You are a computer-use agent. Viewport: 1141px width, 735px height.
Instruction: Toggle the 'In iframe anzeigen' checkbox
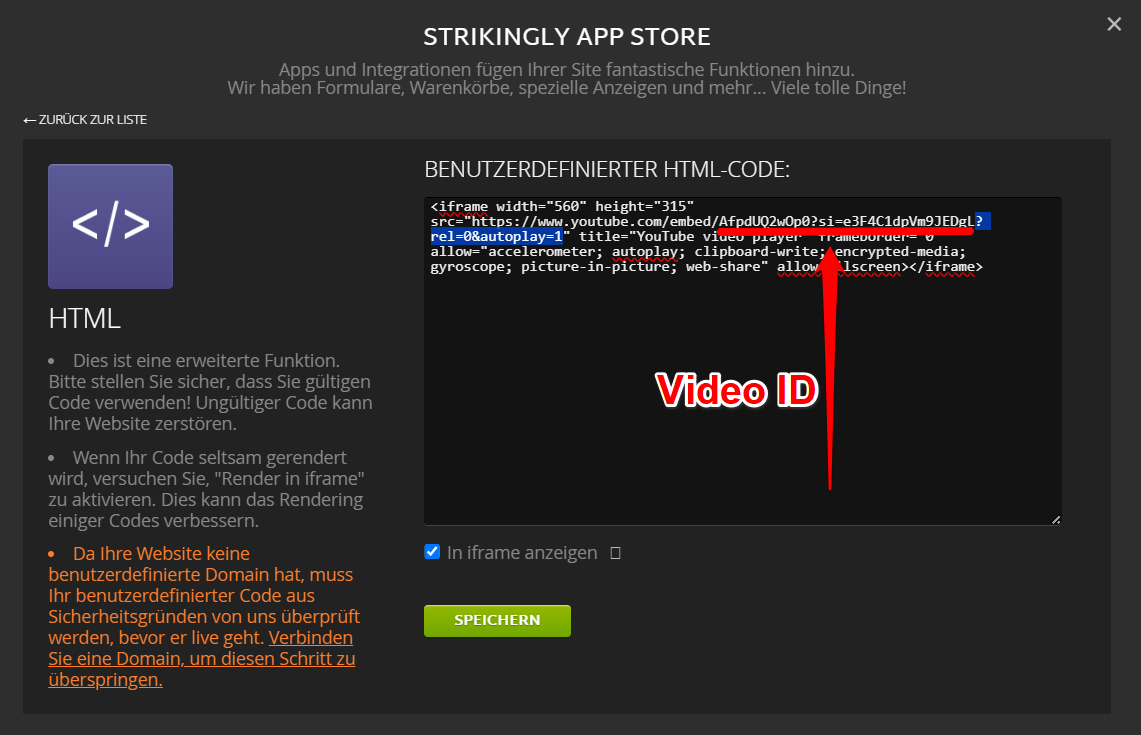432,552
